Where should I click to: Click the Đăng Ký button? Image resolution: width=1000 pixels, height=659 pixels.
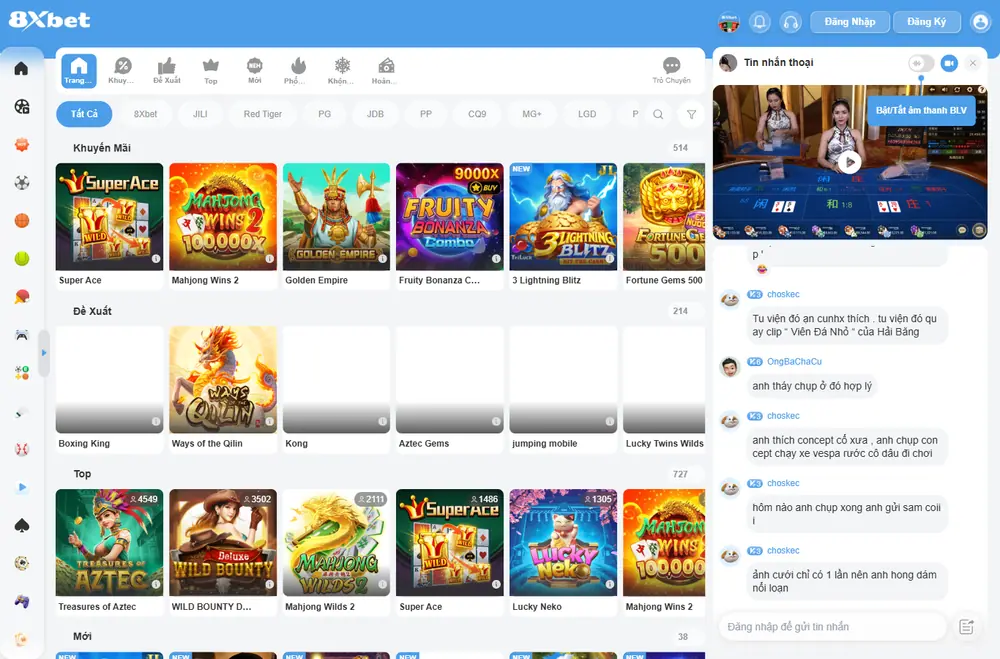pyautogui.click(x=926, y=22)
